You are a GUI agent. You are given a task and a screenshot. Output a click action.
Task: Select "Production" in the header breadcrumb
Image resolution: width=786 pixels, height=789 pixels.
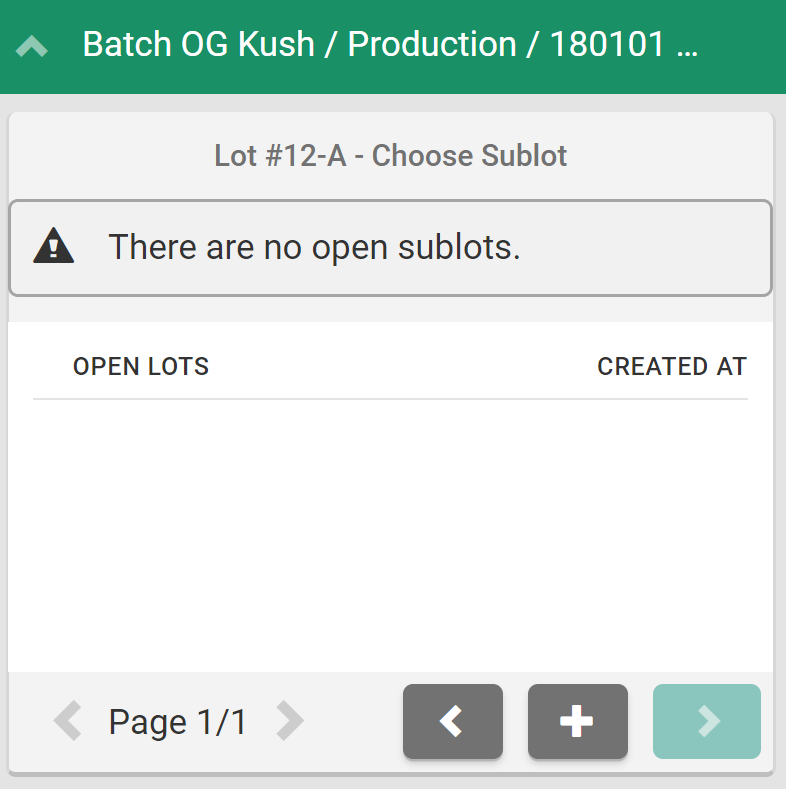click(432, 45)
